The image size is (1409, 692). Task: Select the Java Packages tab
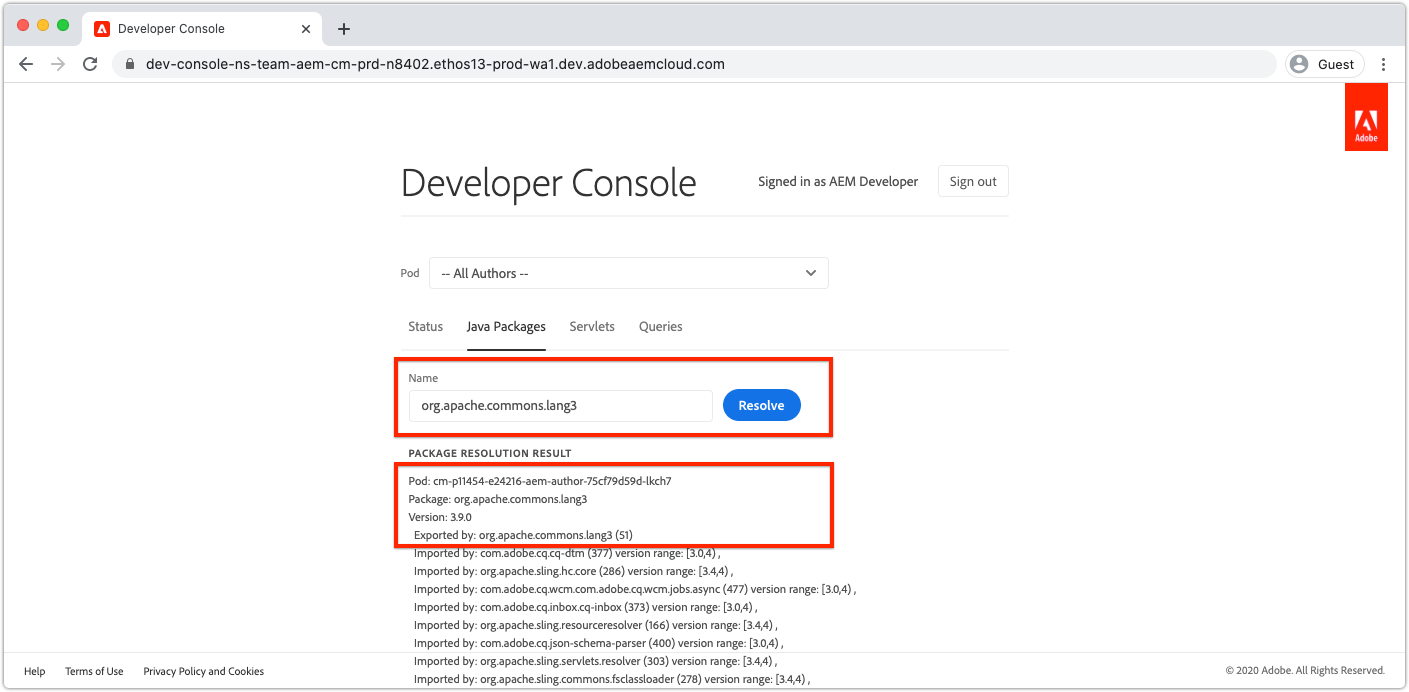point(506,327)
